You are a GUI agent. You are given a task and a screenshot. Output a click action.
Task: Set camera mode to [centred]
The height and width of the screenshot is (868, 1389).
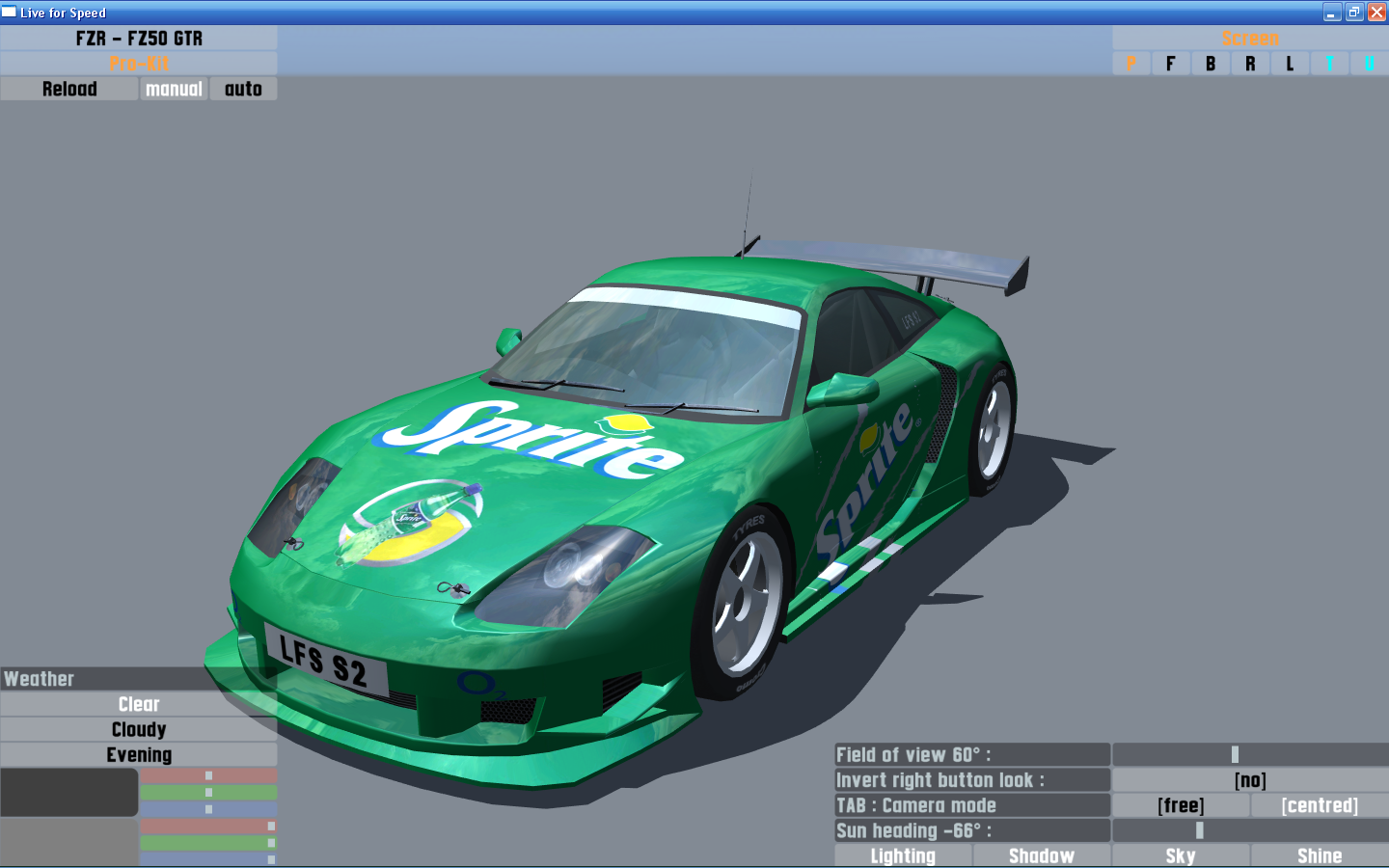[1320, 804]
